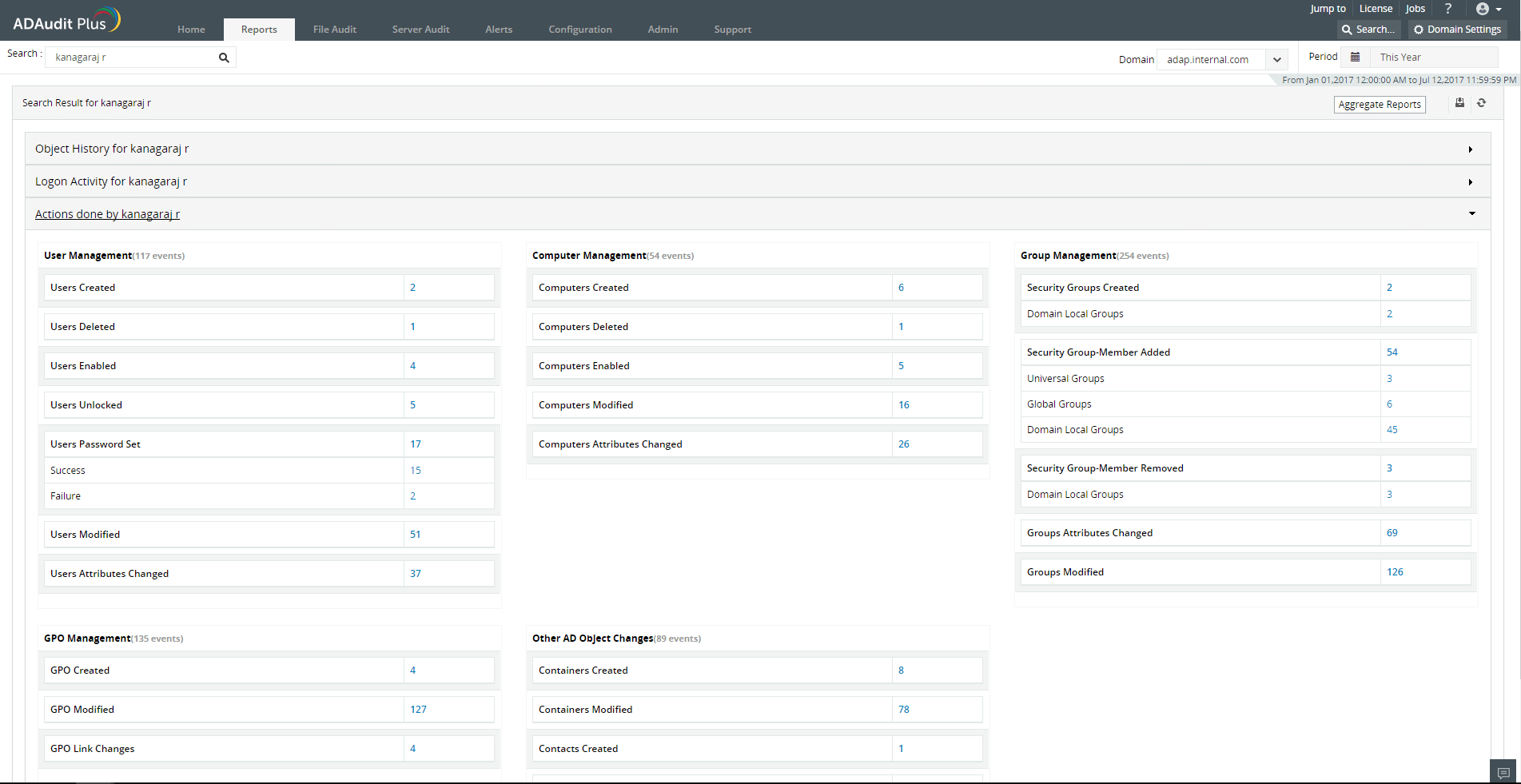This screenshot has width=1521, height=784.
Task: Click the Aggregate Reports button
Action: point(1379,105)
